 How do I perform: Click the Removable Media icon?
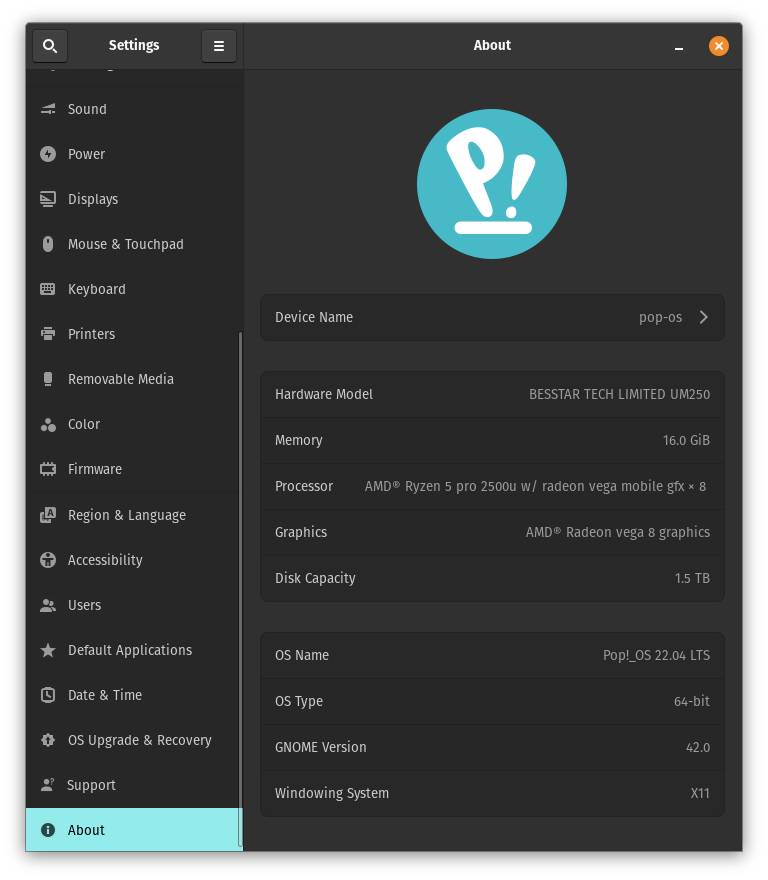tap(48, 379)
